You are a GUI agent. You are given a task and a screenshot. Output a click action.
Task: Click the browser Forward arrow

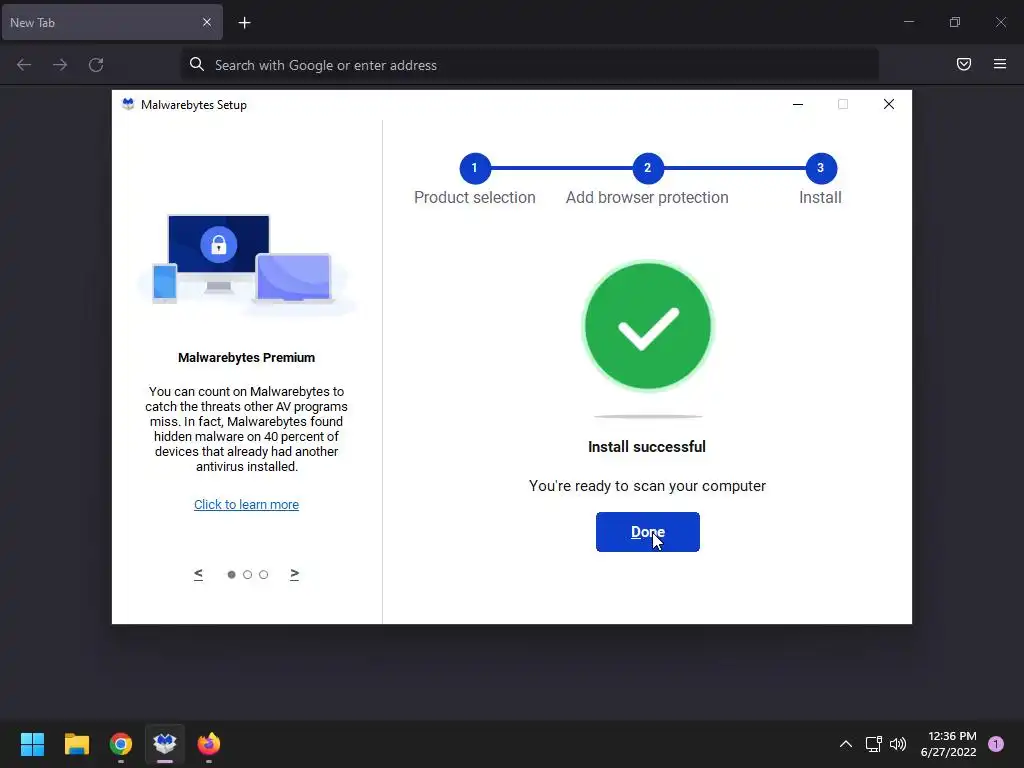(x=60, y=65)
